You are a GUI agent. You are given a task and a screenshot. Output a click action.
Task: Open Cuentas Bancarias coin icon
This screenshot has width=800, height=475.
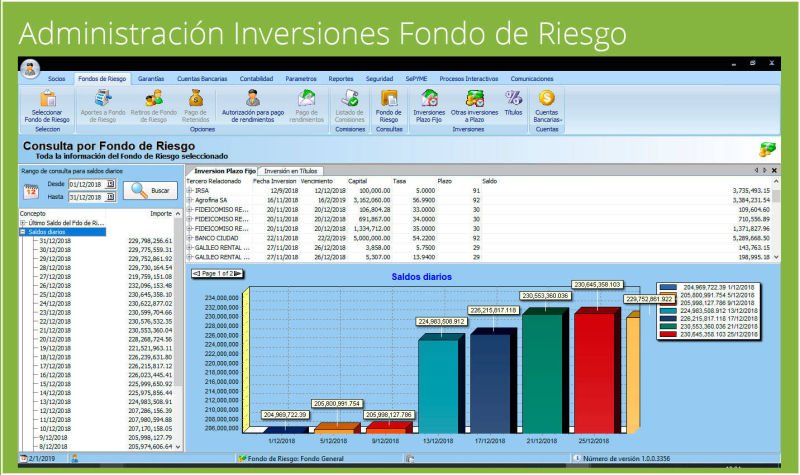click(546, 98)
